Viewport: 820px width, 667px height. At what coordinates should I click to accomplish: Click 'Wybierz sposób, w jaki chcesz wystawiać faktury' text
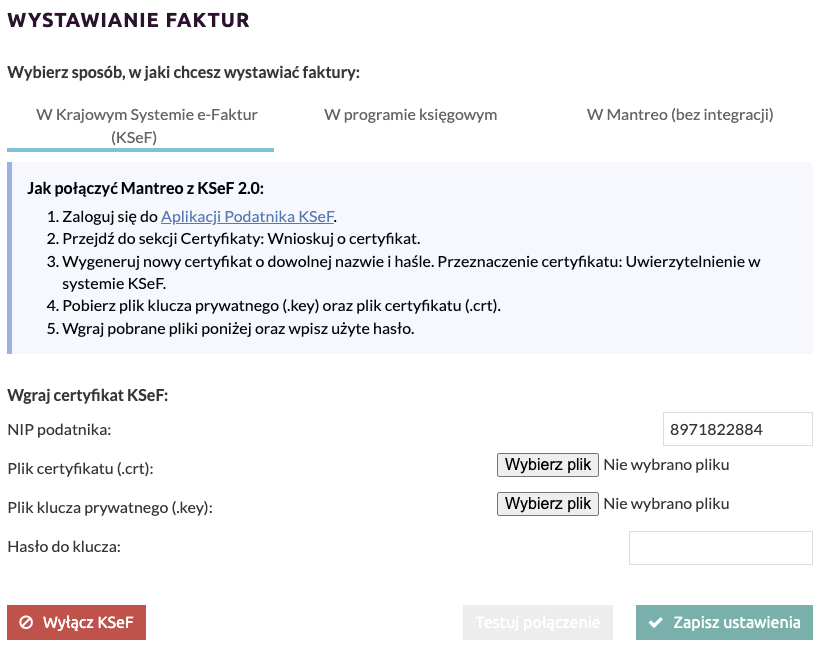[x=184, y=72]
